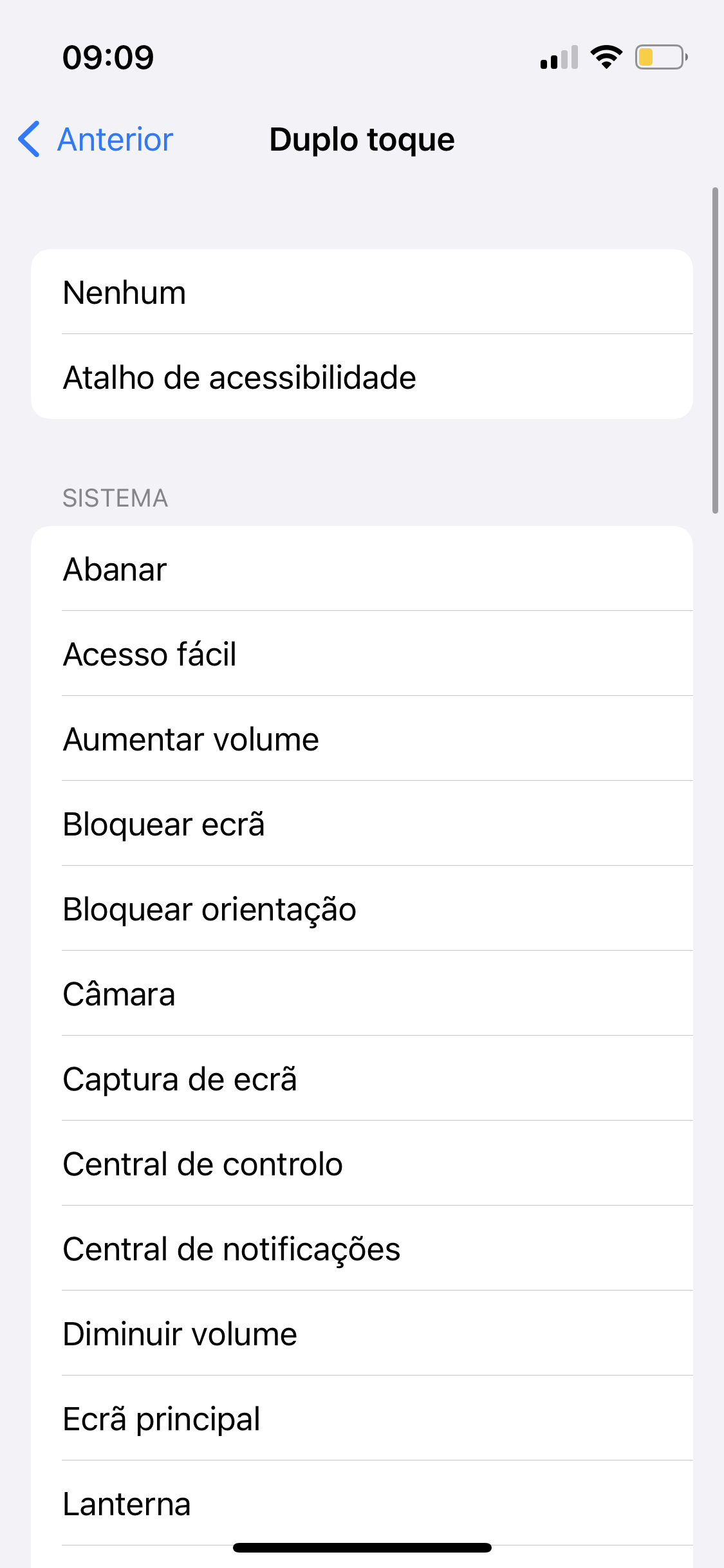
Task: Select Bloquear ecrã action
Action: tap(362, 824)
